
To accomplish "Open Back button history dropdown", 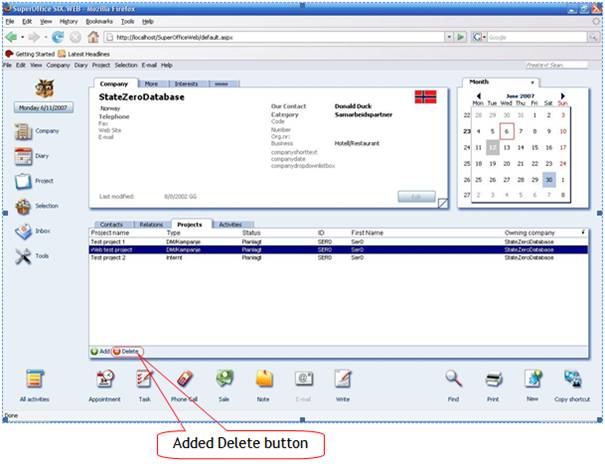I will pyautogui.click(x=22, y=37).
